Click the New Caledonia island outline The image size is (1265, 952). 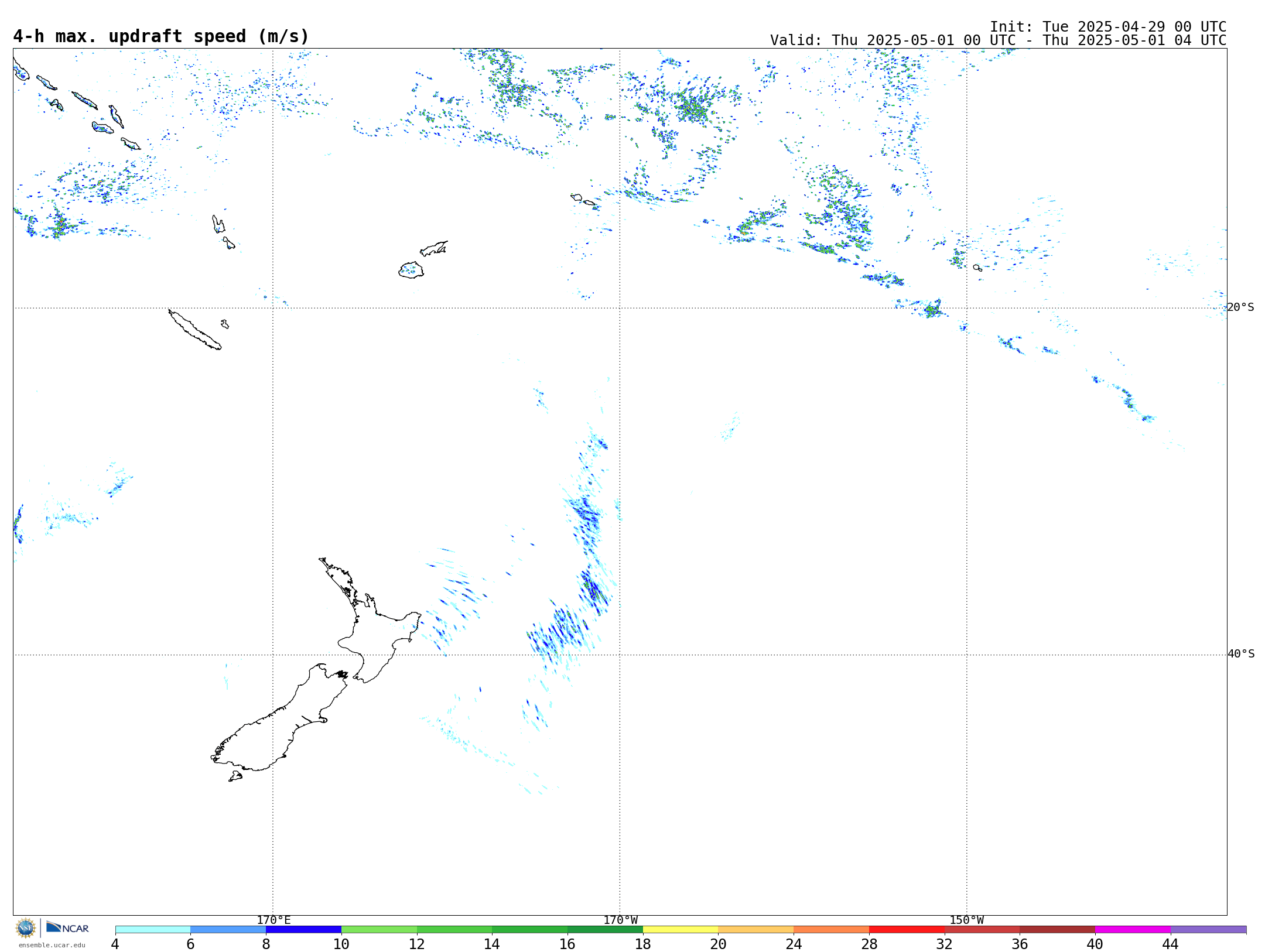[195, 330]
